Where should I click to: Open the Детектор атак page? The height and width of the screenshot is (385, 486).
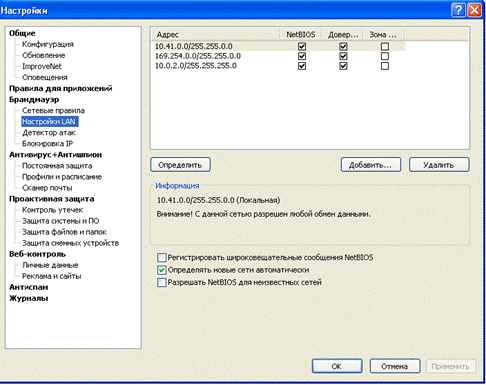pyautogui.click(x=49, y=132)
